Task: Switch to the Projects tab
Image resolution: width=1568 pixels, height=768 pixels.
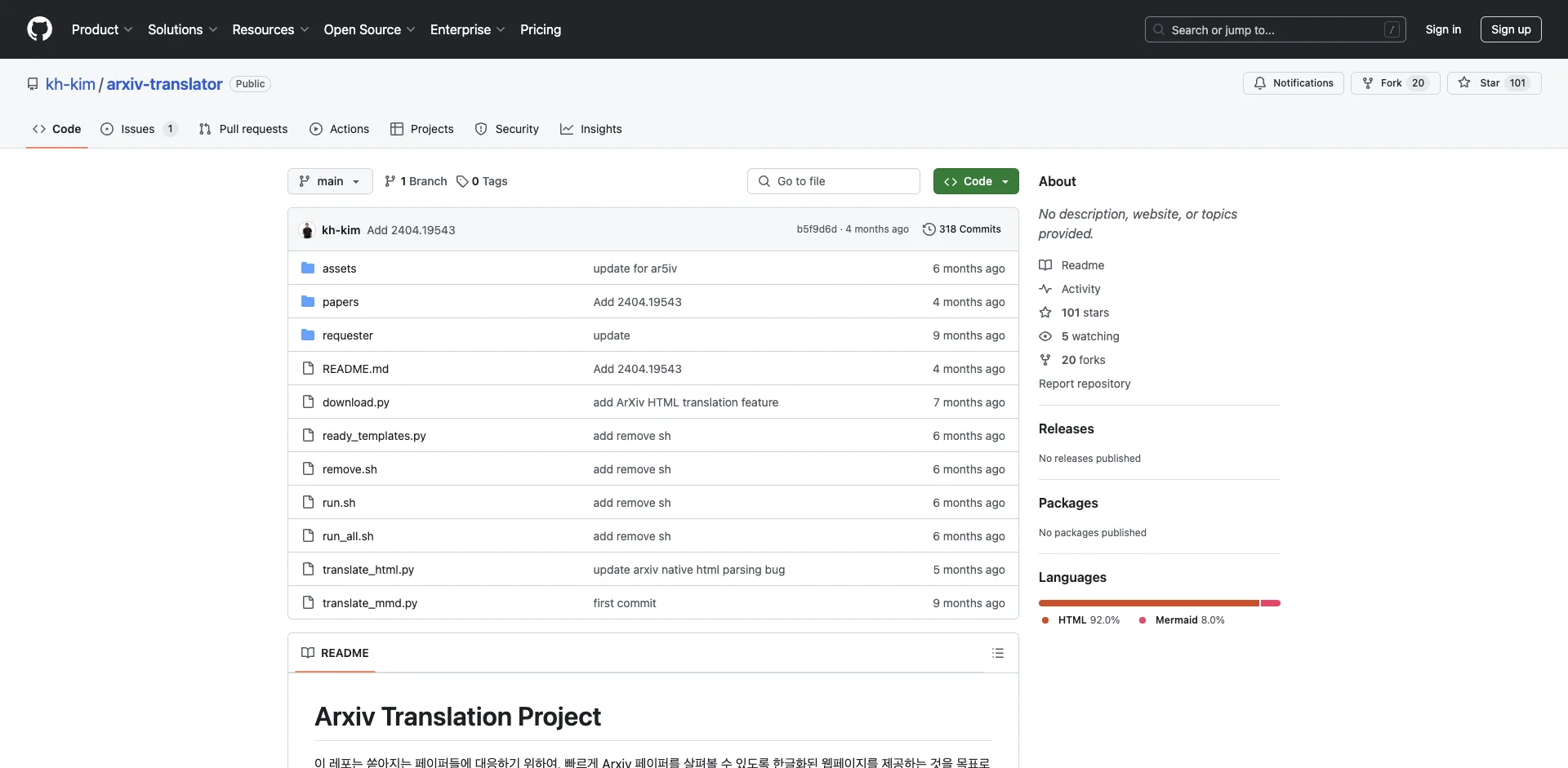Action: point(422,129)
